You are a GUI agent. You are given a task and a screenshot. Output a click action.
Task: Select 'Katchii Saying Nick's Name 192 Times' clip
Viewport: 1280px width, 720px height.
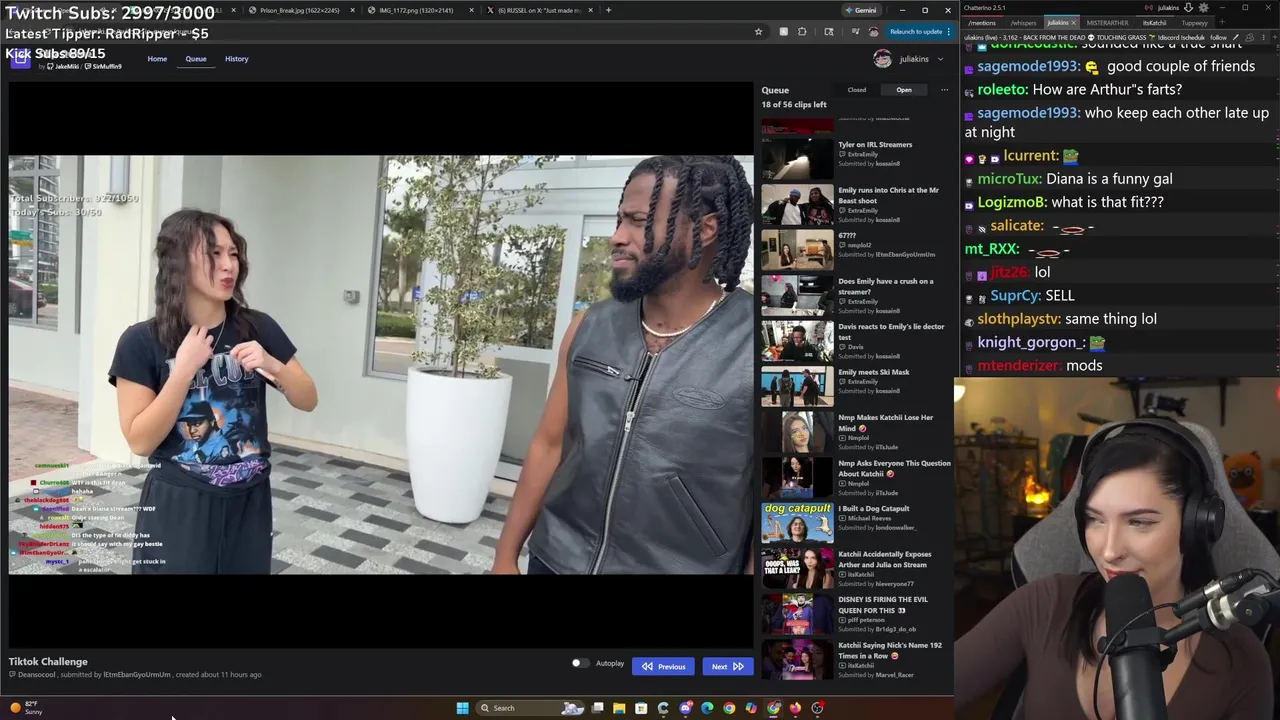click(x=797, y=660)
